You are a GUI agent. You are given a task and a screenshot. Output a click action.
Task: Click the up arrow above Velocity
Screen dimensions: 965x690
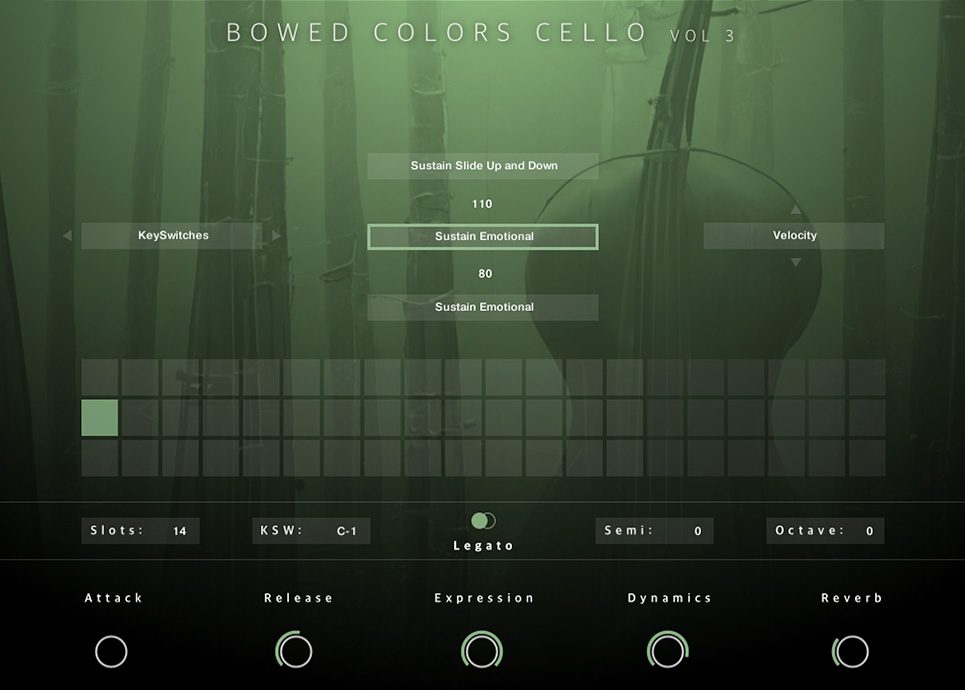795,211
